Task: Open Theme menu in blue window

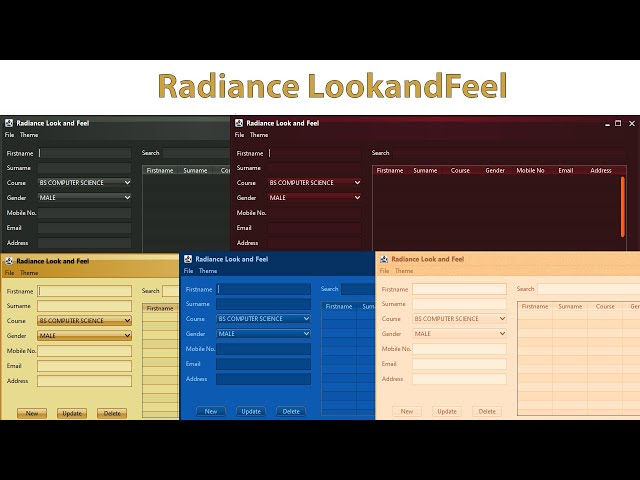Action: (x=208, y=271)
